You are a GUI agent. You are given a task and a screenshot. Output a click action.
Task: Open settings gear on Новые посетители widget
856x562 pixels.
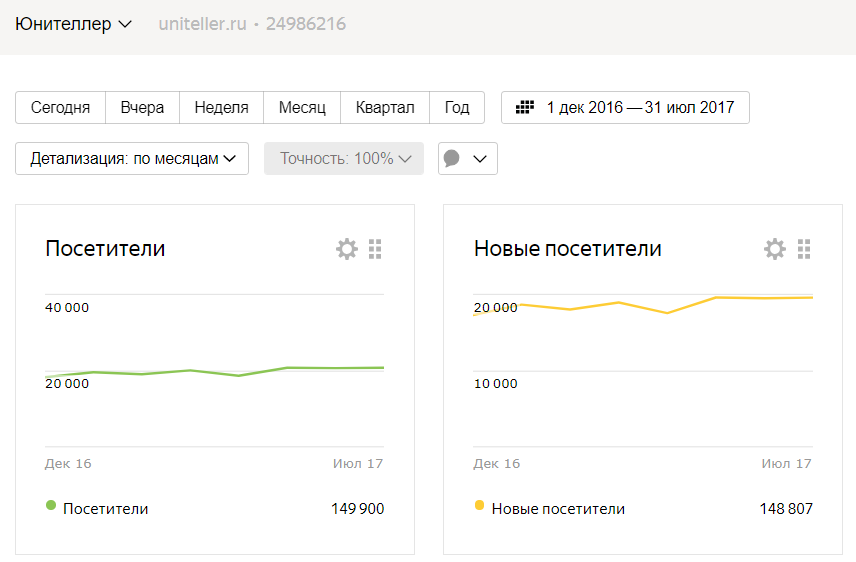coord(775,249)
